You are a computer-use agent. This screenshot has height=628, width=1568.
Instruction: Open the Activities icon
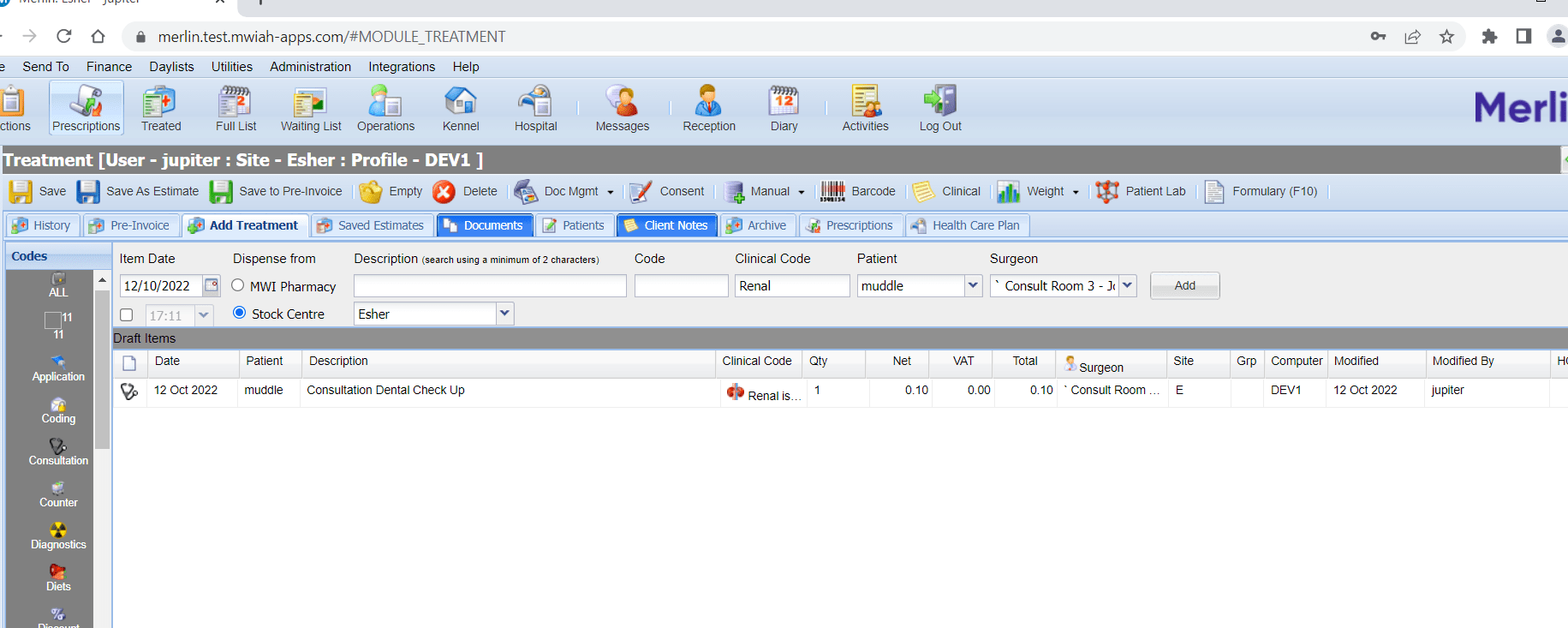click(x=866, y=108)
